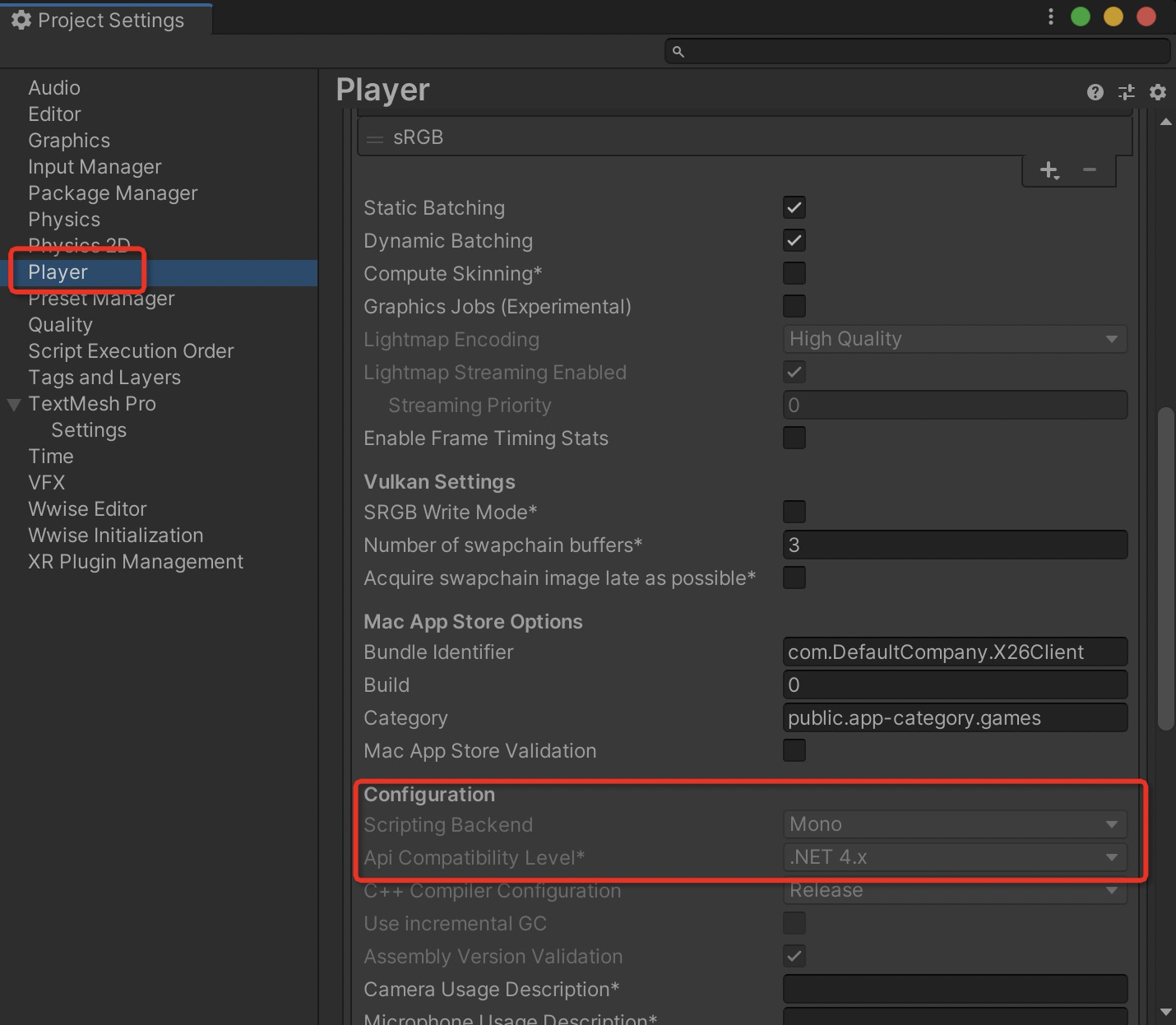Select Quality settings category
This screenshot has height=1025, width=1176.
(60, 325)
